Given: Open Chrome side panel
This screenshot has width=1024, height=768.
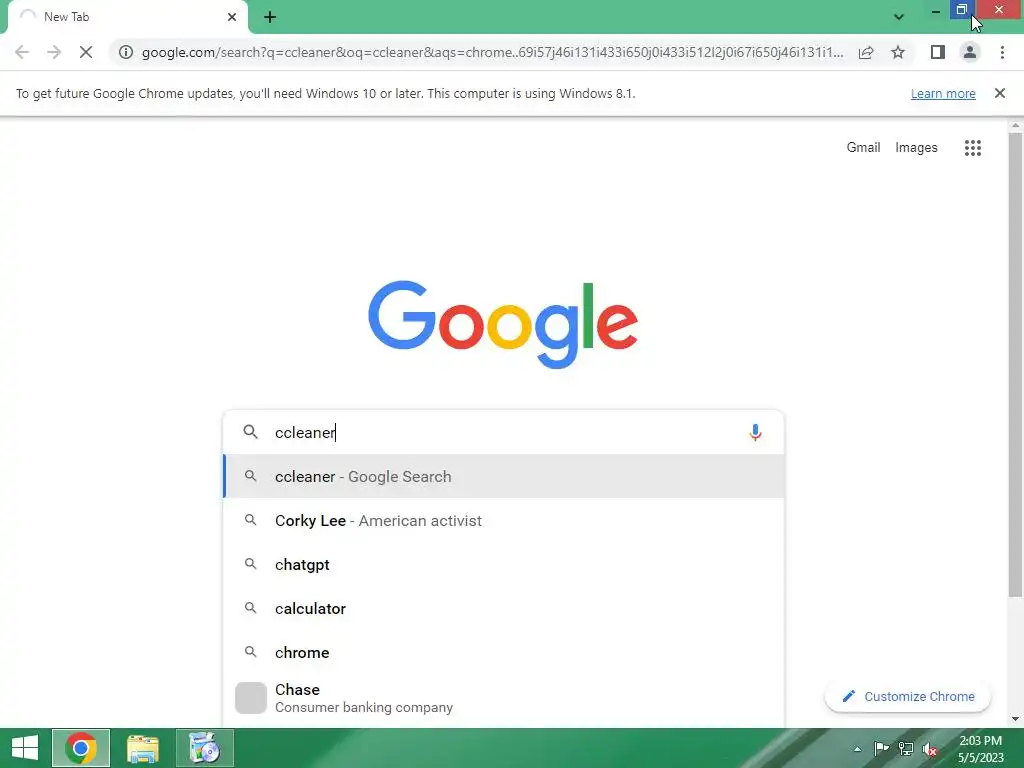Looking at the screenshot, I should [938, 52].
